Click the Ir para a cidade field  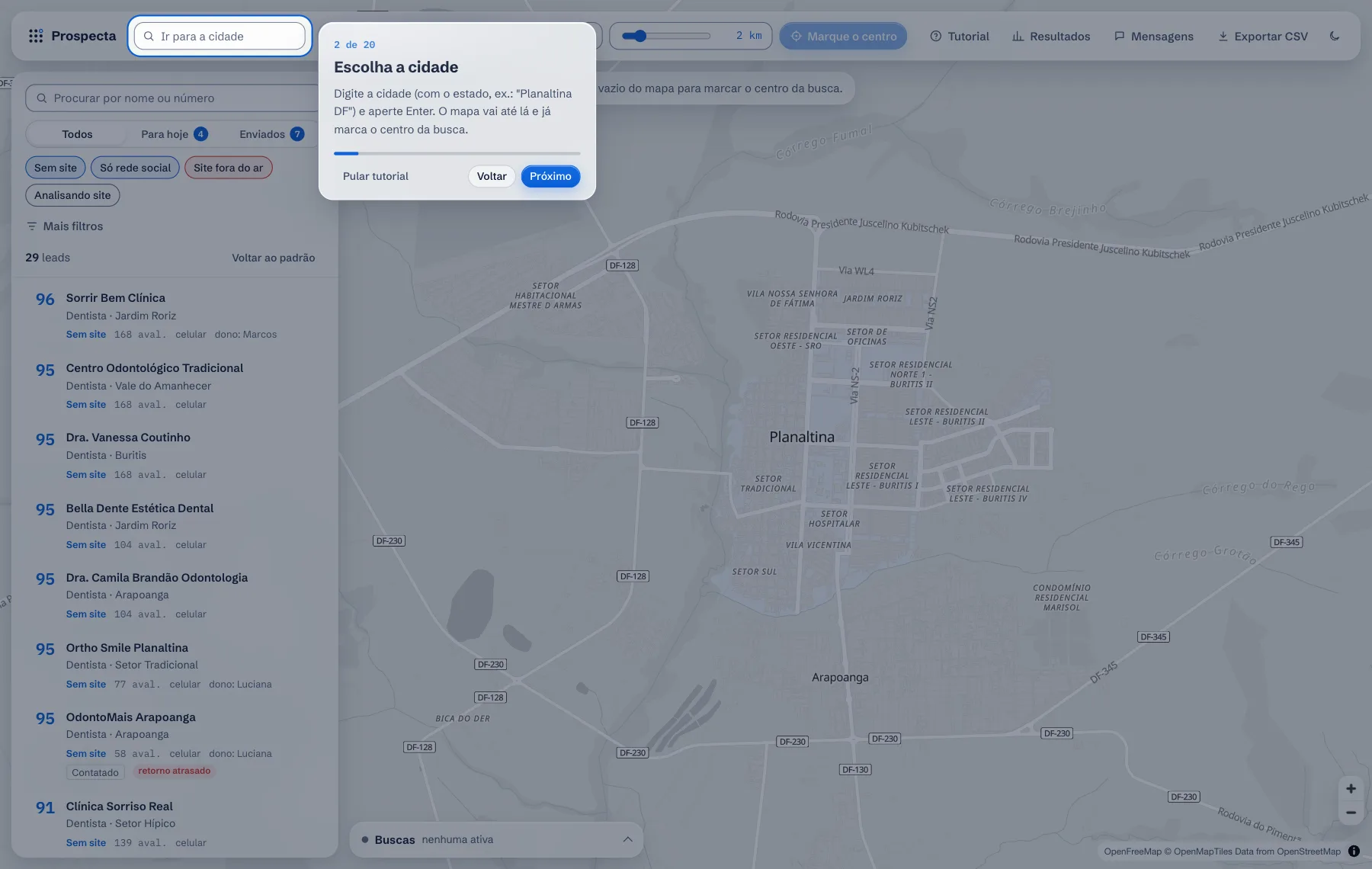[x=220, y=36]
